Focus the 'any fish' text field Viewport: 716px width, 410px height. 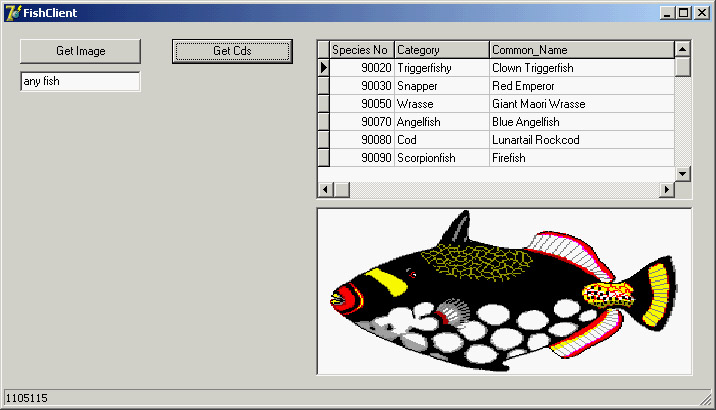click(x=80, y=82)
